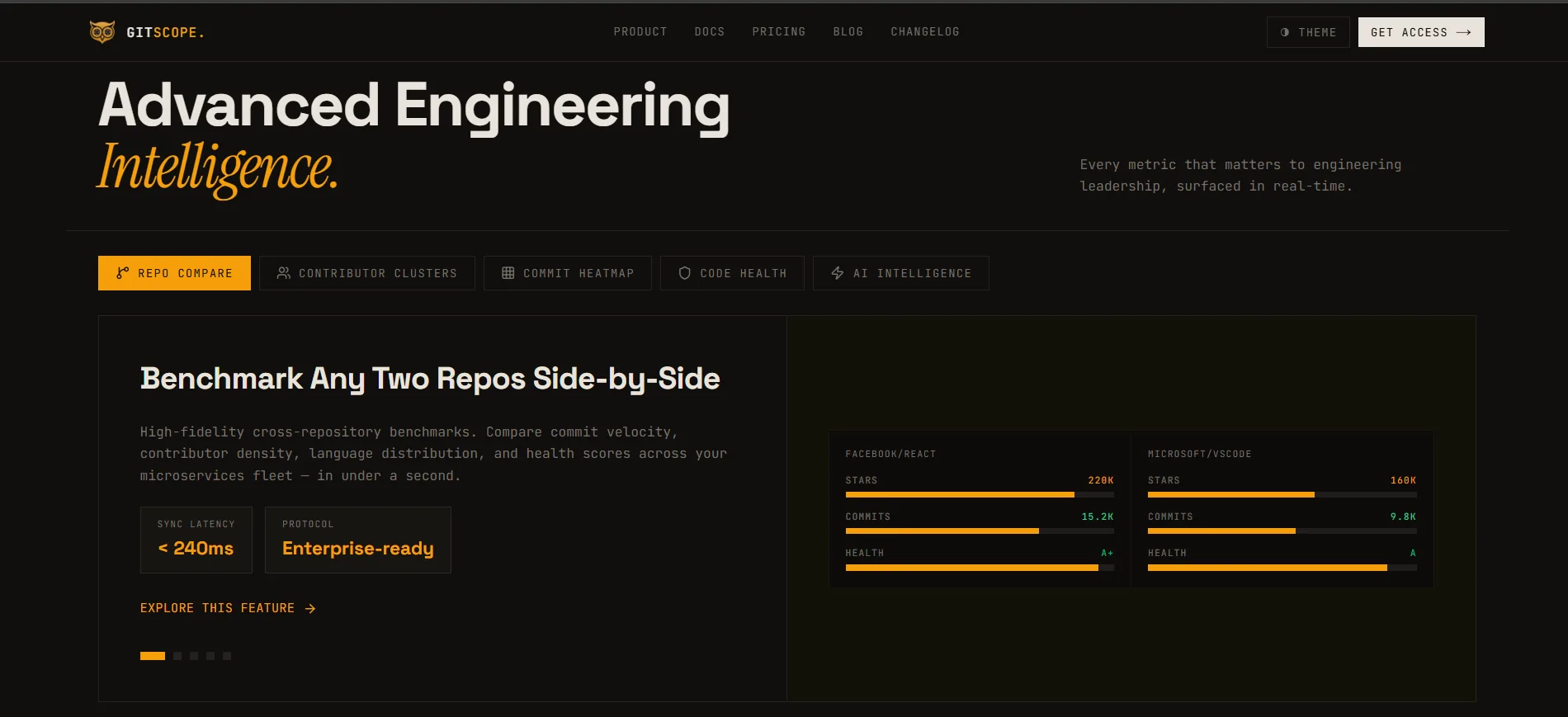
Task: Select the third carousel indicator dot
Action: (x=194, y=656)
